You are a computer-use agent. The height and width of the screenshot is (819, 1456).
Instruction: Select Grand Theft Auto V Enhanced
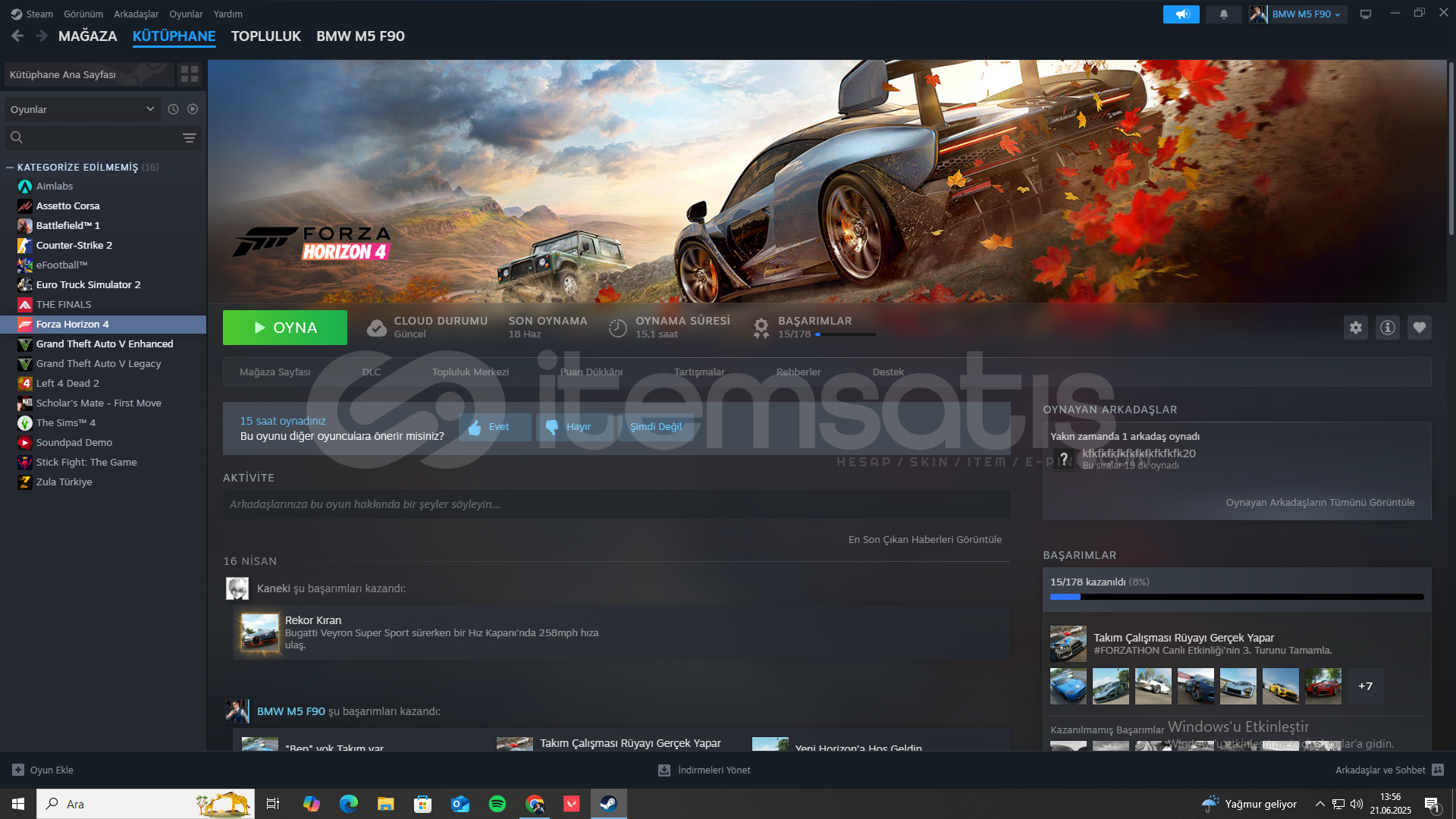tap(105, 344)
